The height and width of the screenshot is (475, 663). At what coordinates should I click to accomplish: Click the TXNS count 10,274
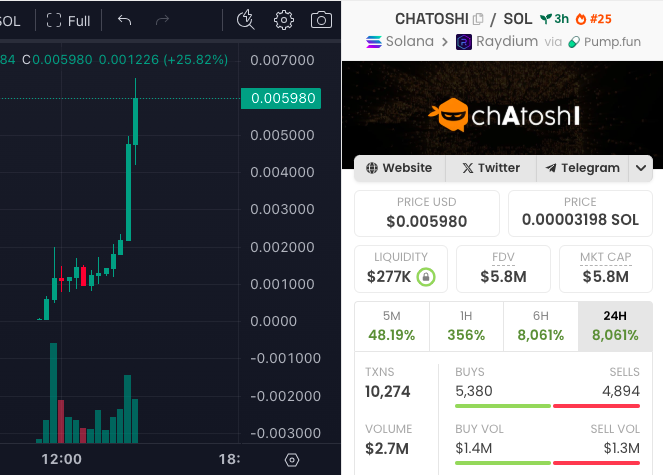(388, 392)
